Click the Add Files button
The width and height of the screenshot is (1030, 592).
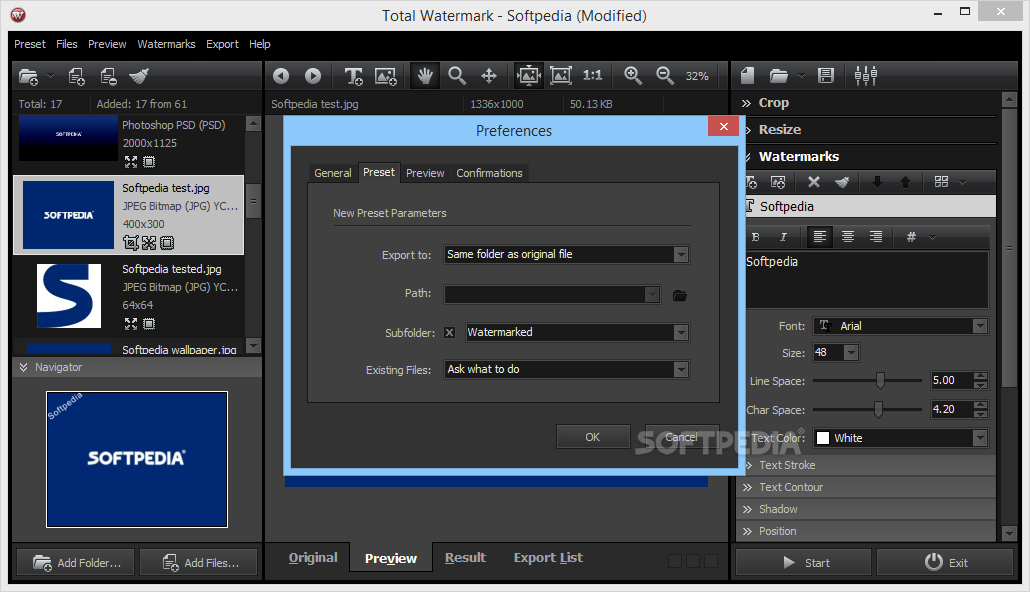(199, 562)
